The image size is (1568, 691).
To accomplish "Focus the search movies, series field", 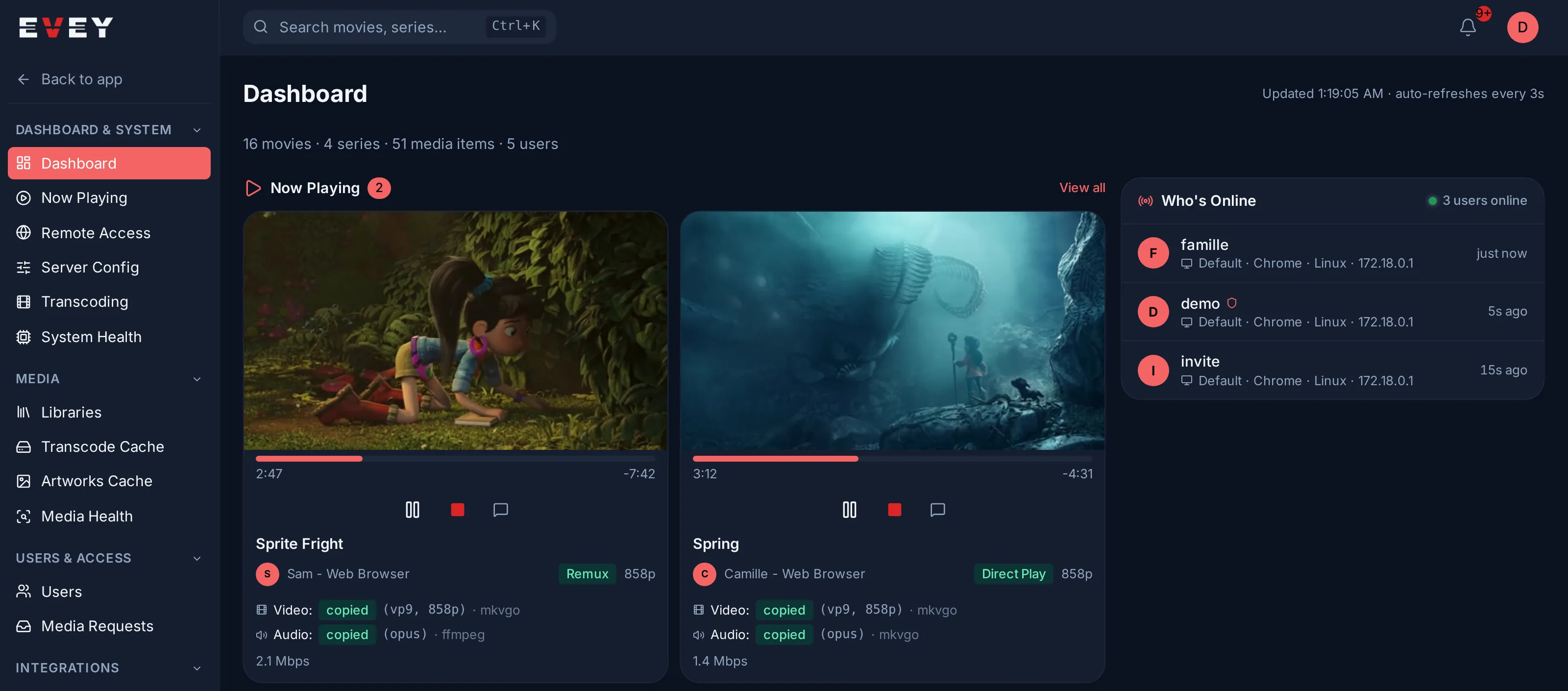I will pos(399,27).
